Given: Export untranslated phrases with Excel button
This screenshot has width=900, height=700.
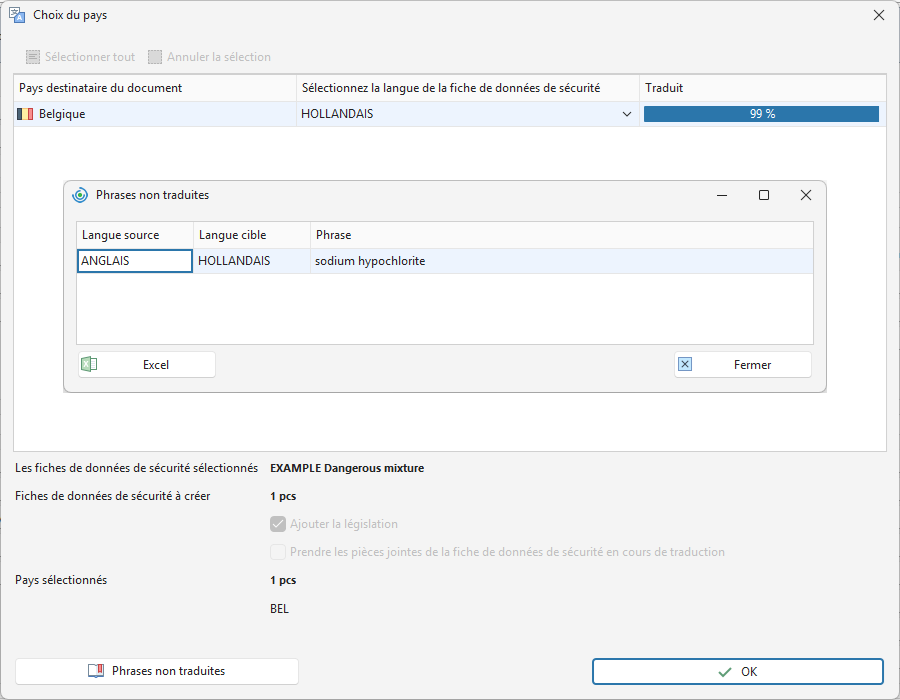Looking at the screenshot, I should click(147, 364).
